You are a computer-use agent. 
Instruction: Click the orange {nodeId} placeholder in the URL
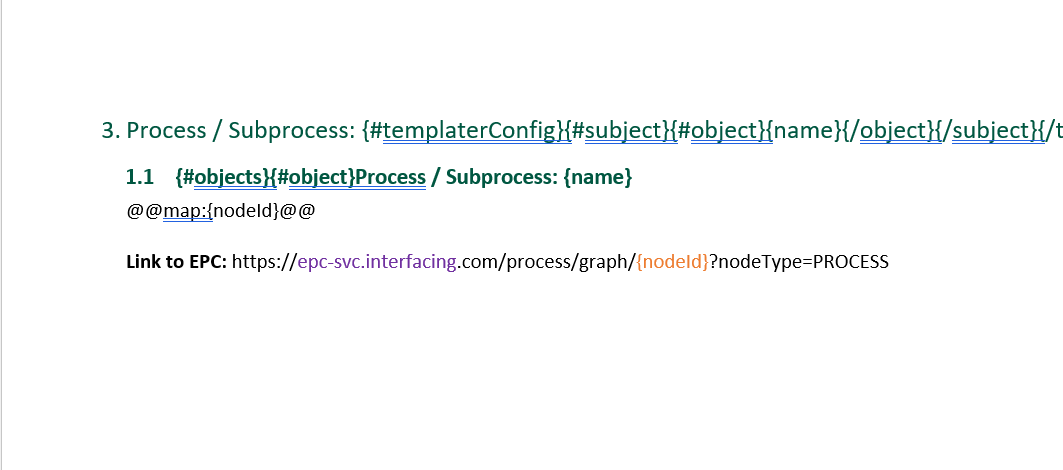(x=672, y=262)
